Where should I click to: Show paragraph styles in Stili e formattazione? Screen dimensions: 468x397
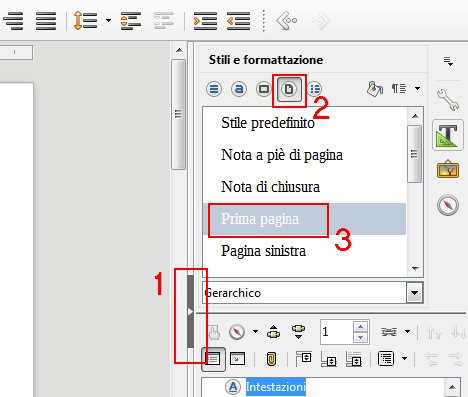(x=214, y=89)
